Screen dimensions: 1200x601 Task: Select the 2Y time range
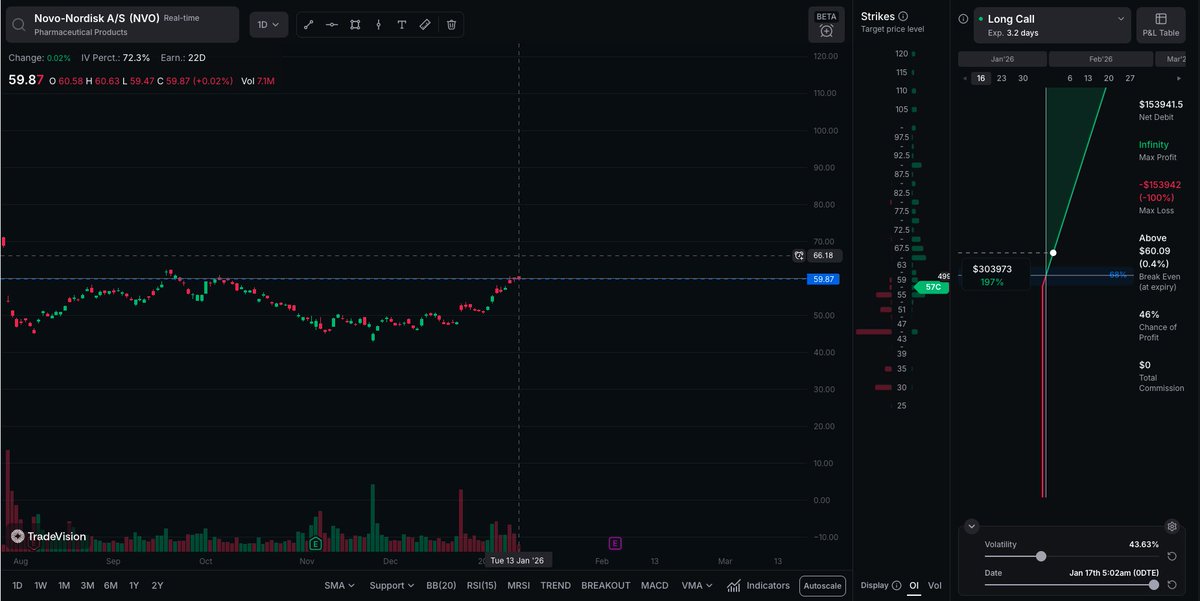tap(157, 585)
